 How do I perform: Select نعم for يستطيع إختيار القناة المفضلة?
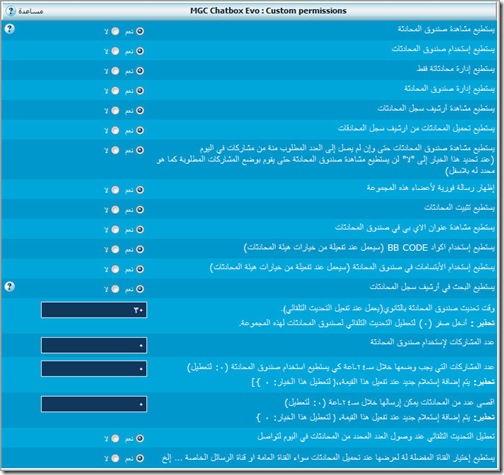(140, 458)
